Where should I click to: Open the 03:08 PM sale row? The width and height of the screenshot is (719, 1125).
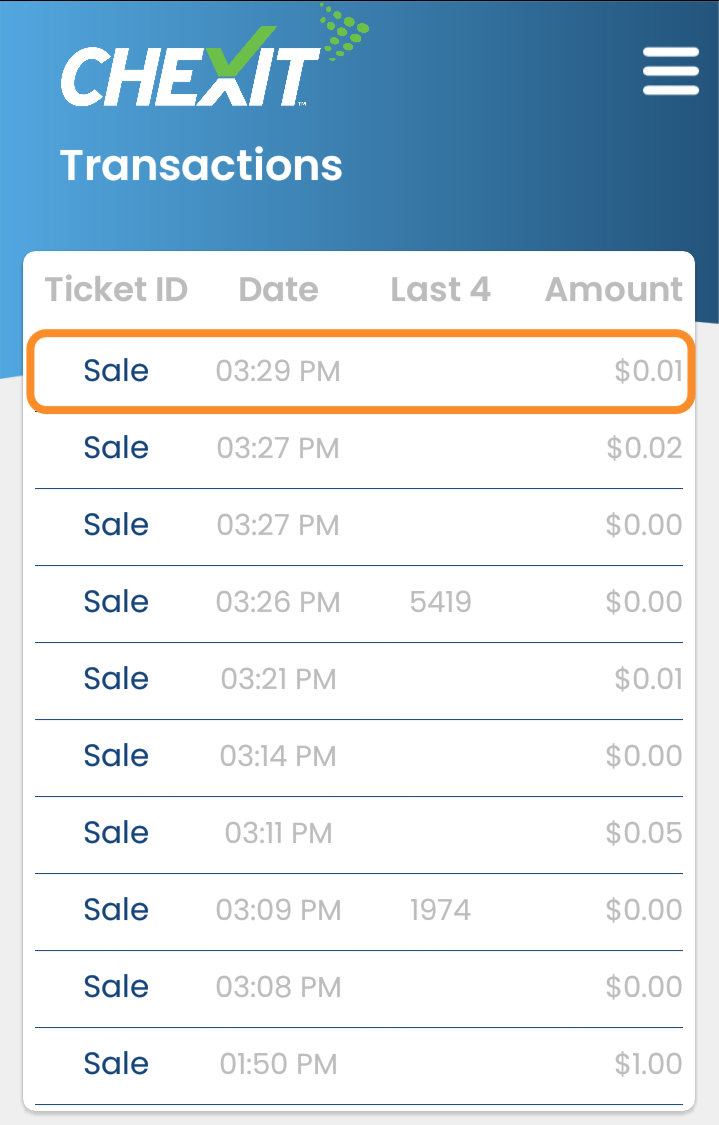[x=359, y=987]
